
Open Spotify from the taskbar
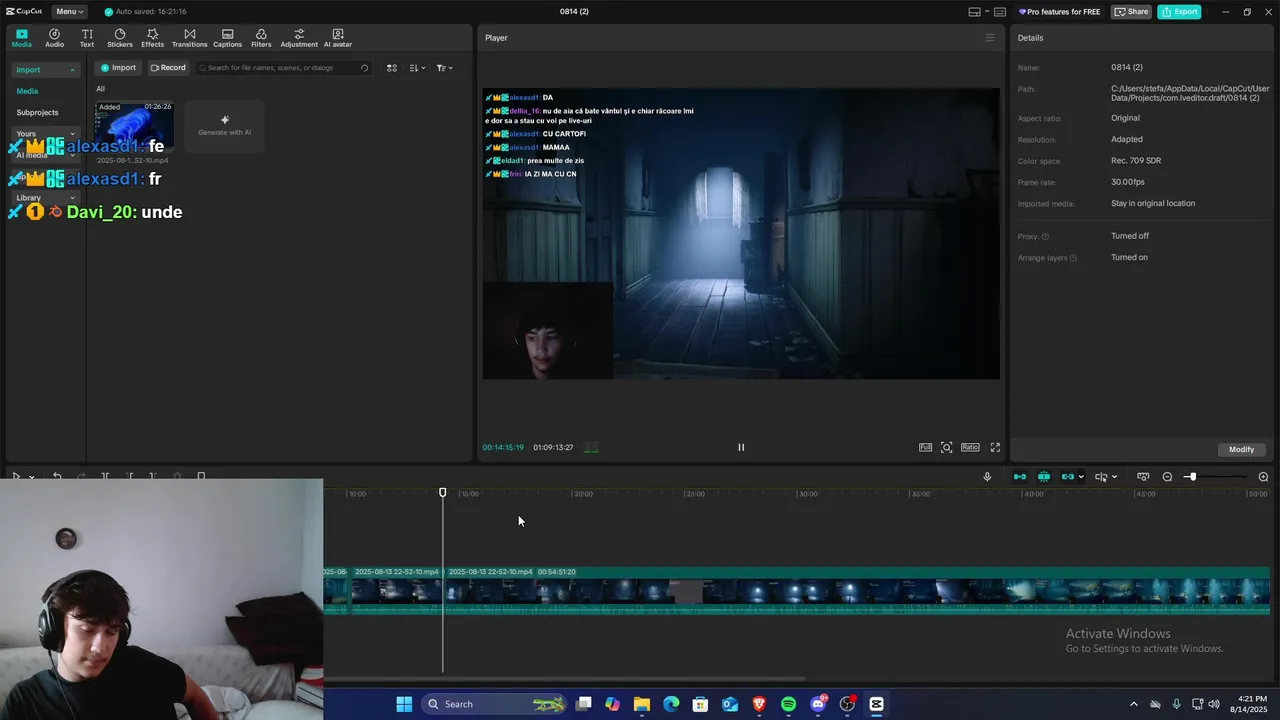pyautogui.click(x=788, y=704)
